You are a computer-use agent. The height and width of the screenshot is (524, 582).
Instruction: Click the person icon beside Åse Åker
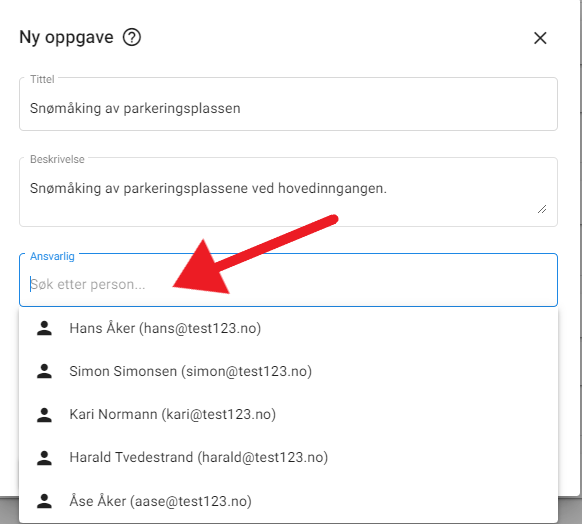coord(44,501)
